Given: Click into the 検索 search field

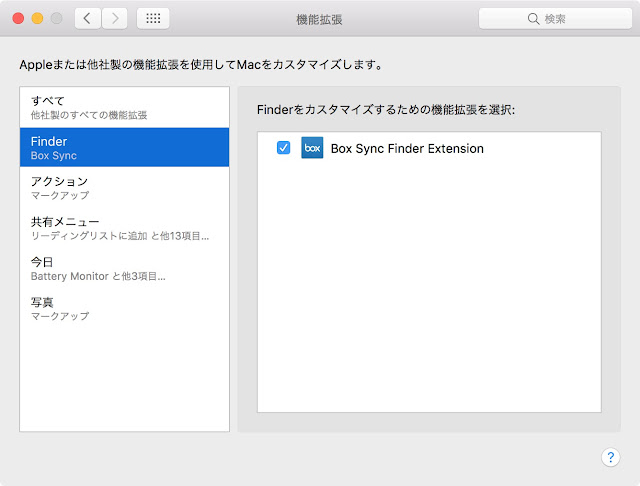Looking at the screenshot, I should point(555,19).
